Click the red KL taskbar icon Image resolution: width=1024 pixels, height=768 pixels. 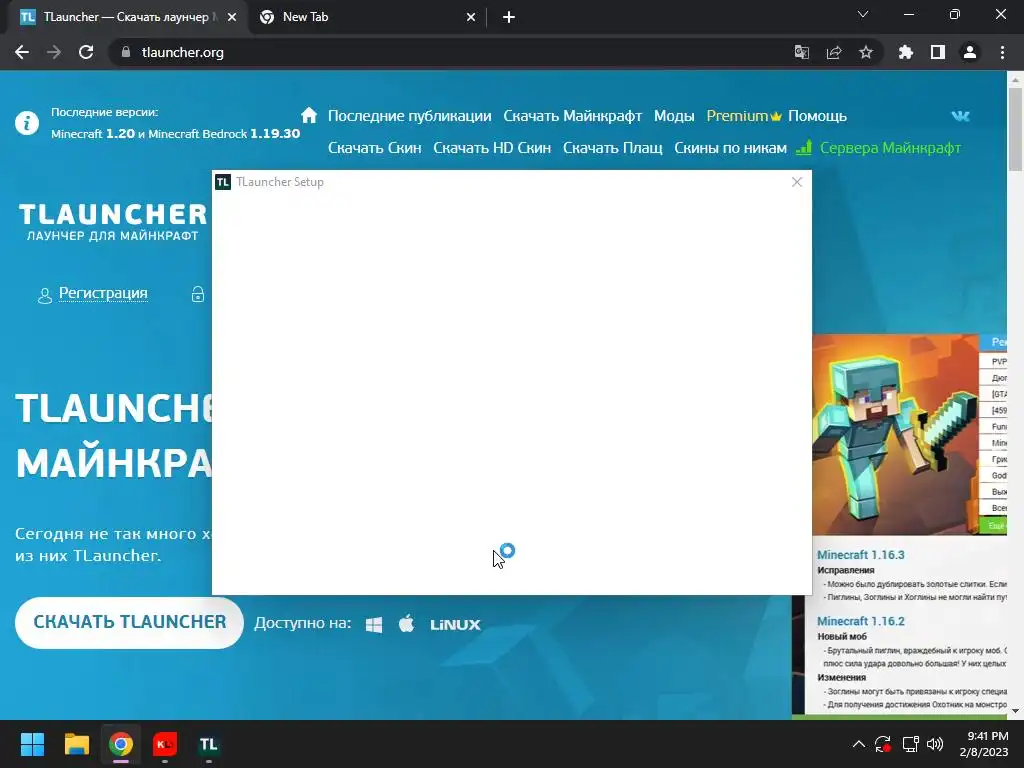click(x=165, y=744)
